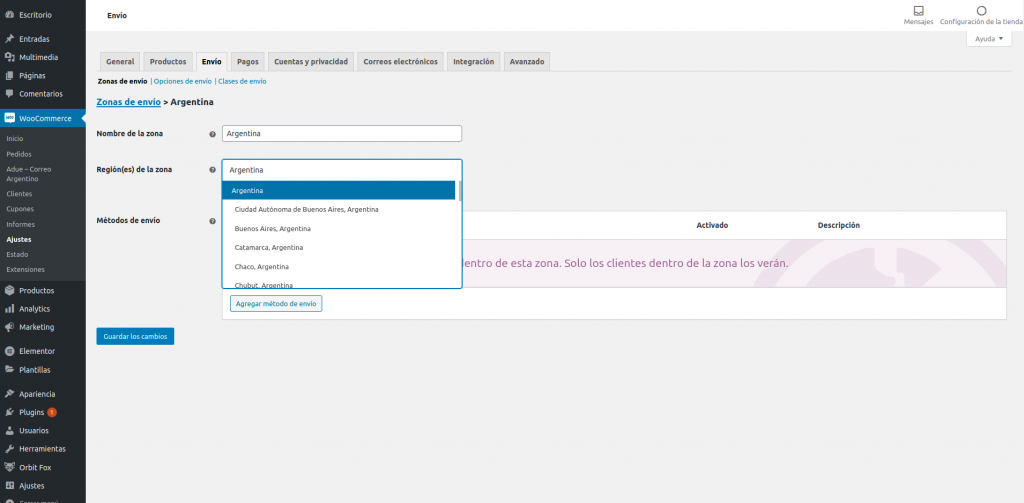Click the Analytics bar chart icon
This screenshot has height=503, width=1024.
point(10,309)
